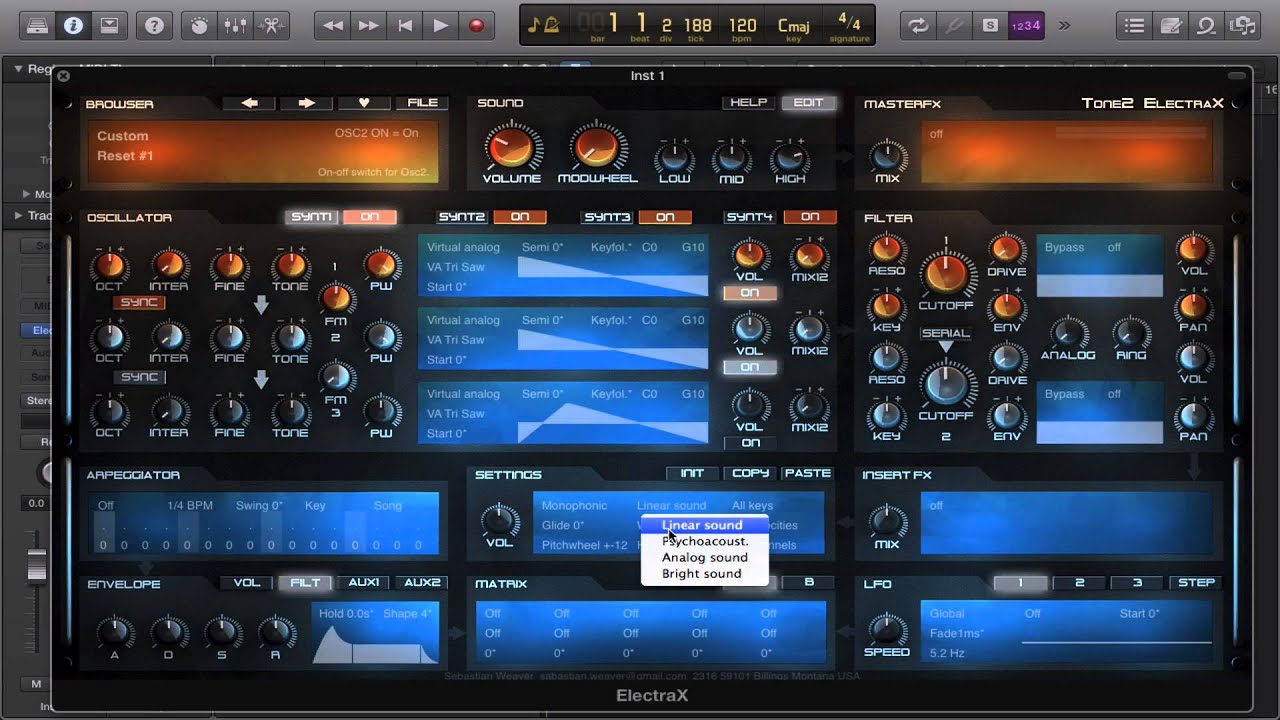This screenshot has height=720, width=1280.
Task: Click the first filter CUTOFF knob
Action: (x=946, y=271)
